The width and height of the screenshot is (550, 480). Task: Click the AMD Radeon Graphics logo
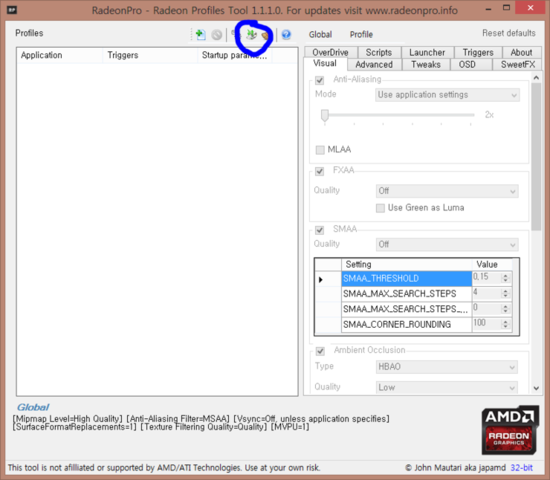click(x=510, y=430)
